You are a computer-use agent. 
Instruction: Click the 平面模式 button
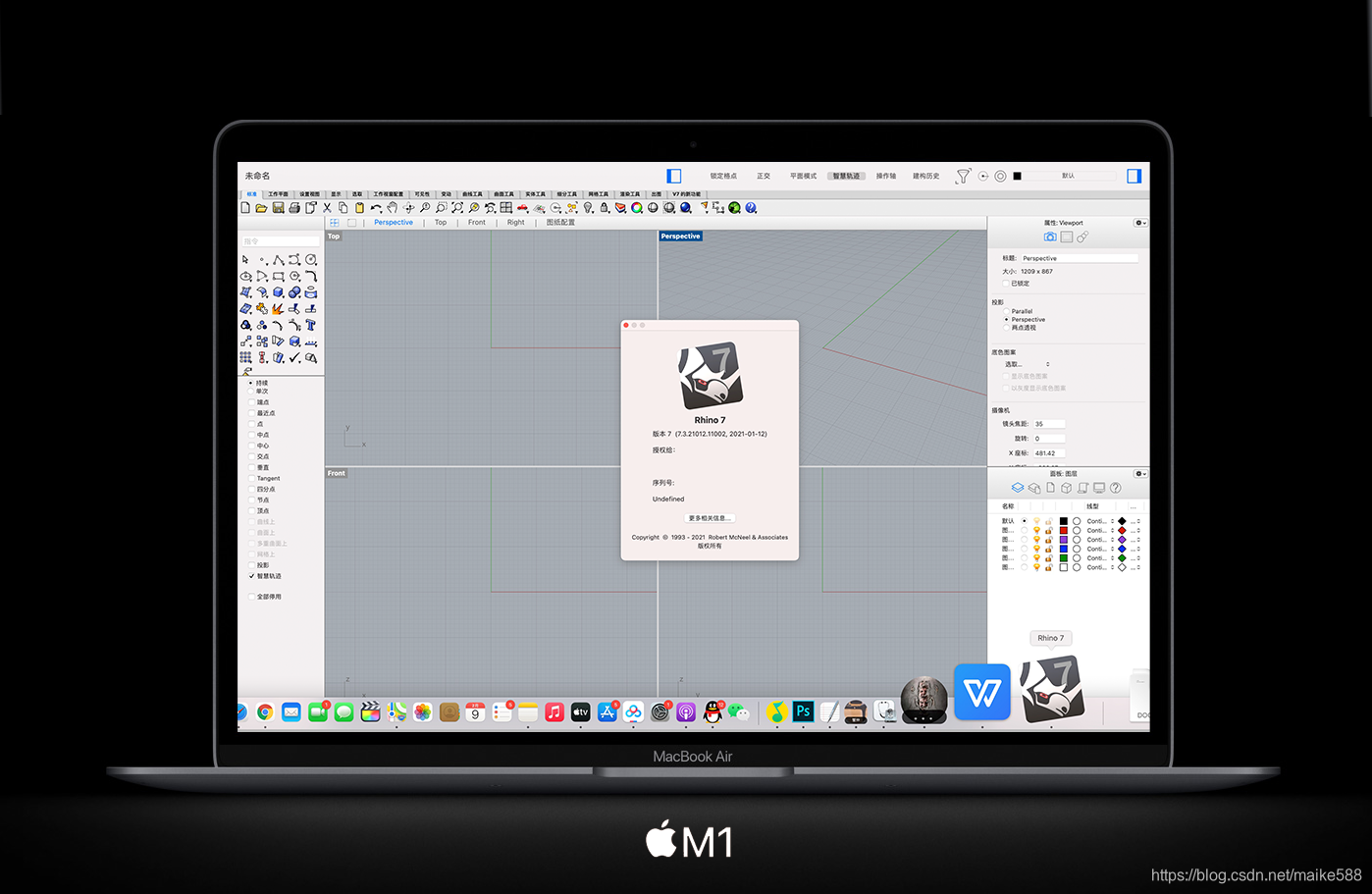click(803, 176)
